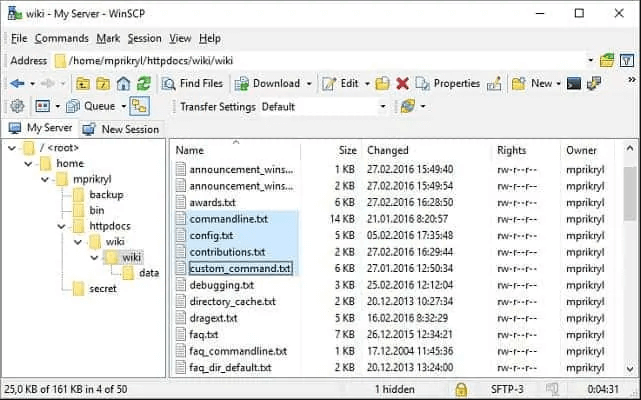This screenshot has width=641, height=400.
Task: Select the debugging.txt file
Action: click(x=222, y=285)
